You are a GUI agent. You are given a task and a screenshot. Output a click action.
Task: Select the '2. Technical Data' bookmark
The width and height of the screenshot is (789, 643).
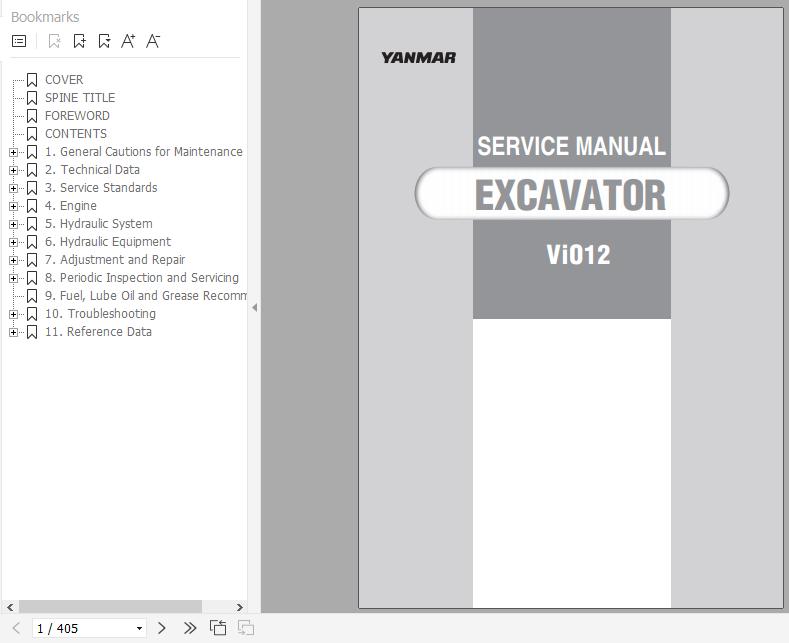(92, 170)
